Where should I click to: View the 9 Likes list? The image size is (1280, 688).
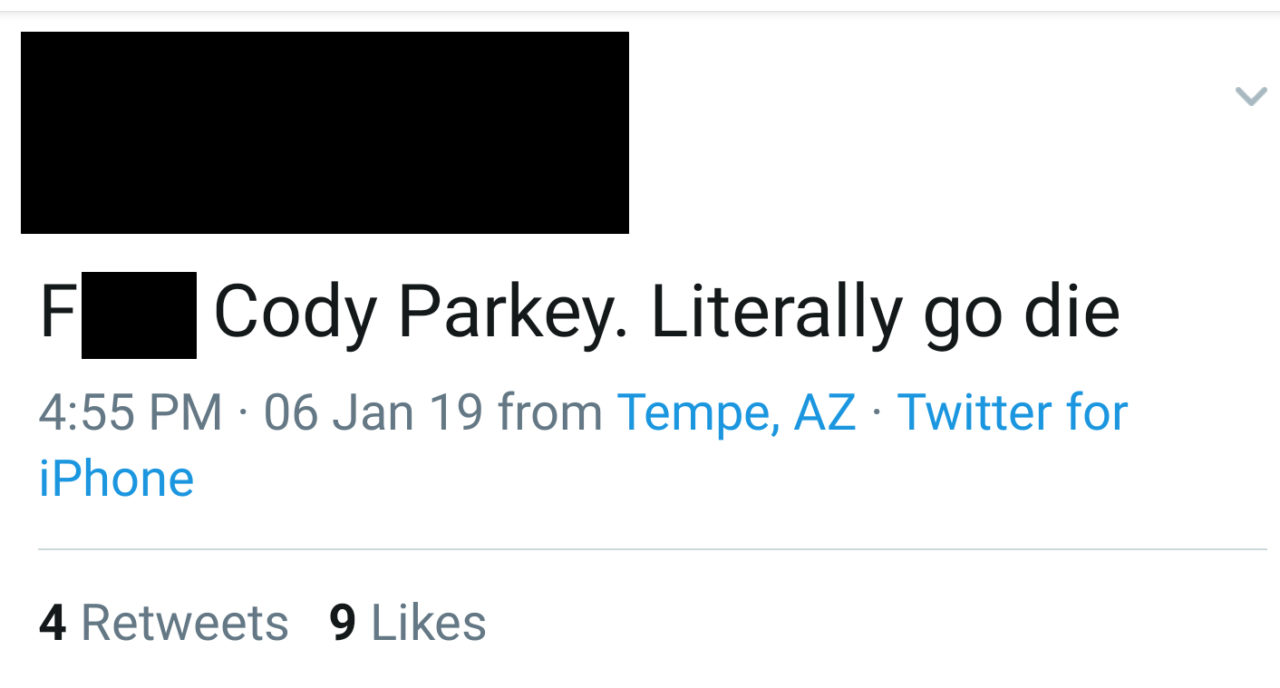[408, 622]
